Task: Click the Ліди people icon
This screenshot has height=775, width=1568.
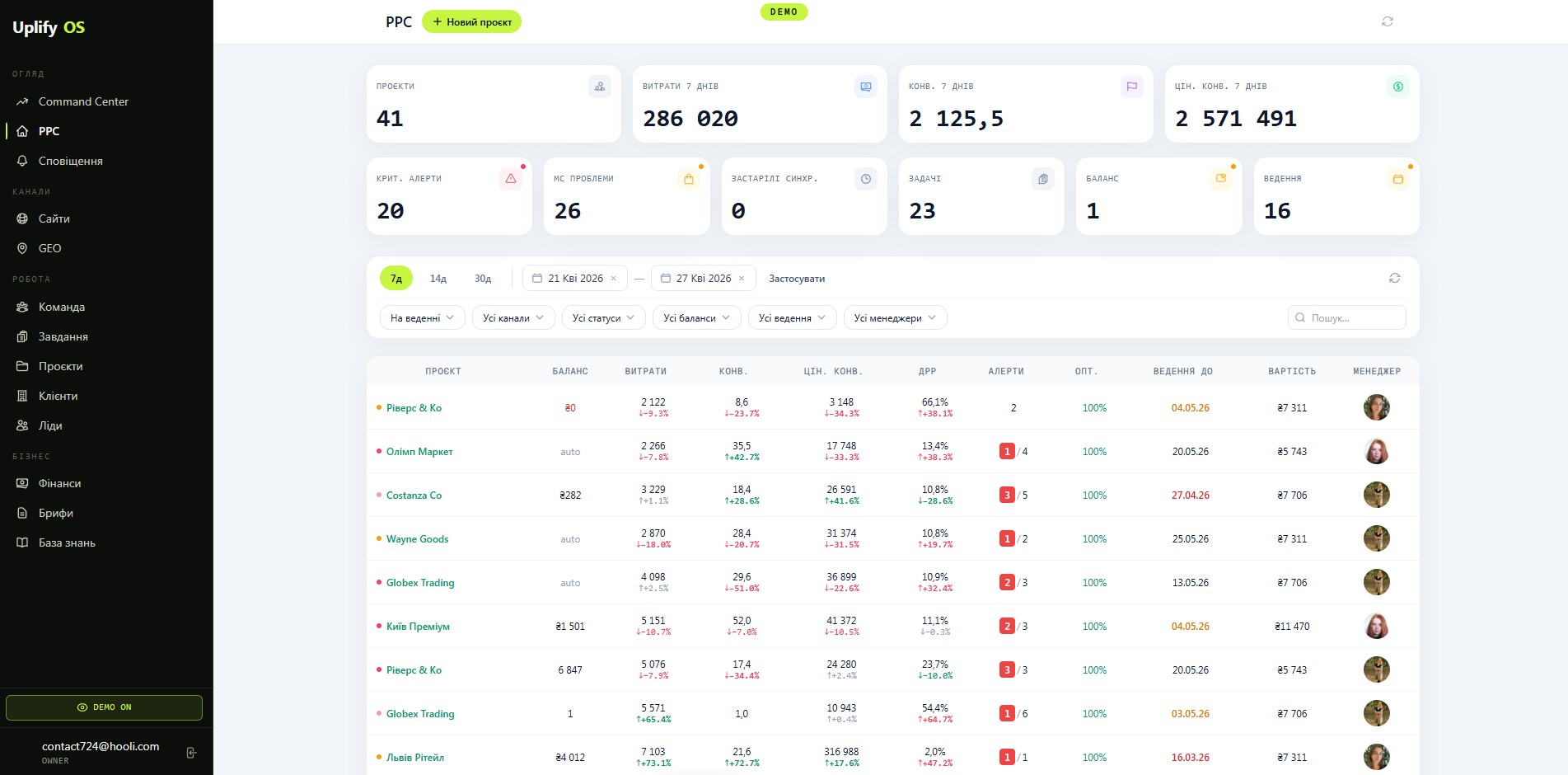Action: [22, 425]
